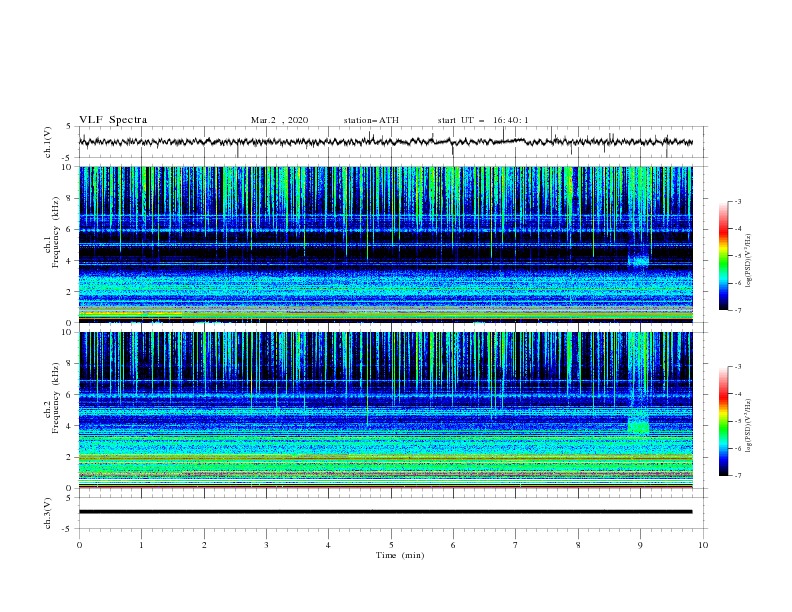Click time axis tick label '1'
The image size is (792, 612).
[141, 545]
